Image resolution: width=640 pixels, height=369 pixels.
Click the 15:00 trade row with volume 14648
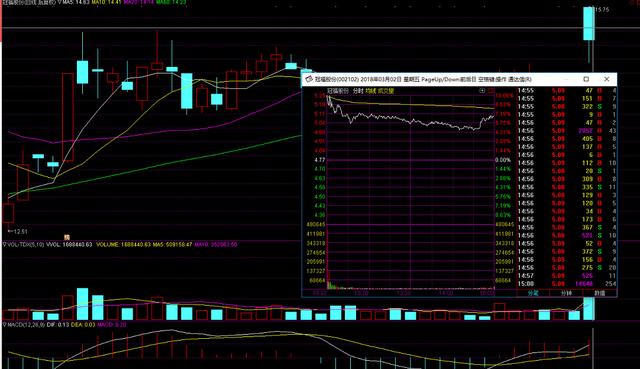click(567, 284)
